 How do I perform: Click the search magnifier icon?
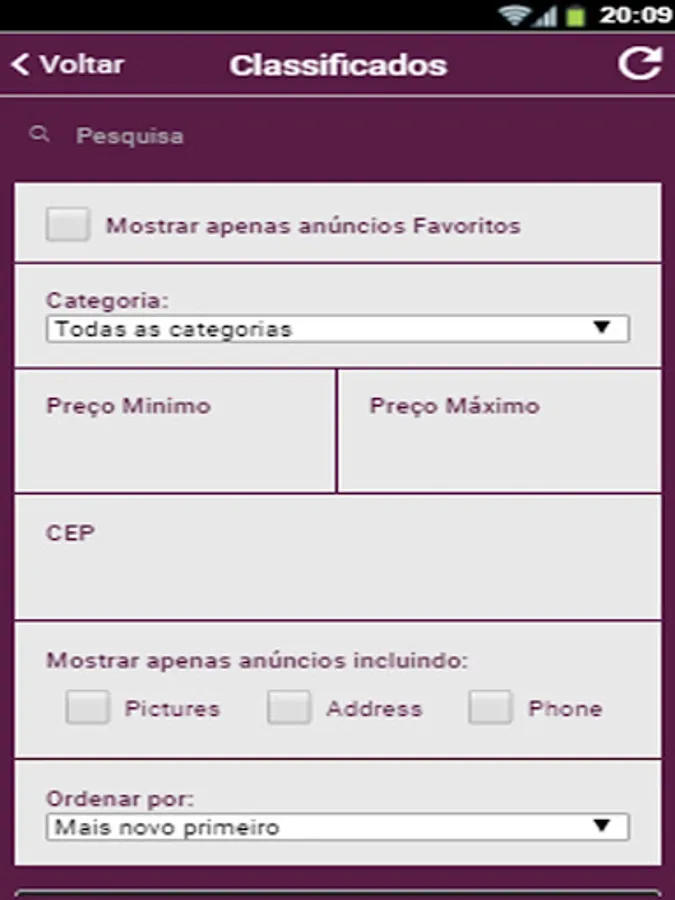coord(39,135)
